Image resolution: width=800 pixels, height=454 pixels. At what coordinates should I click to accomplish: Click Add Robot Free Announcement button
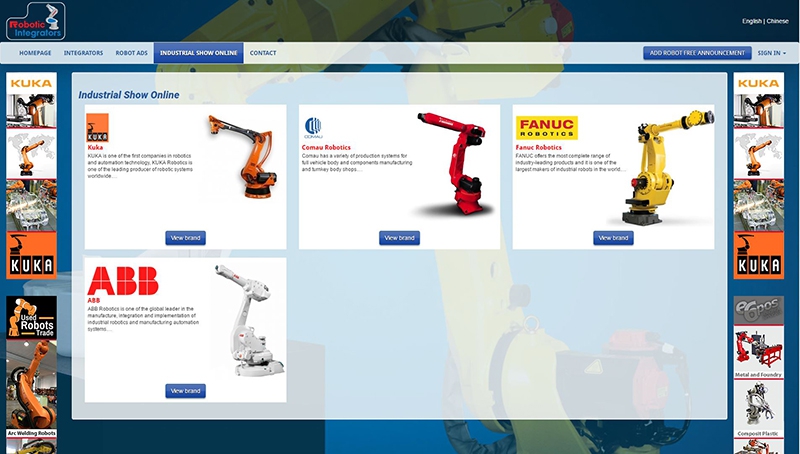(697, 53)
